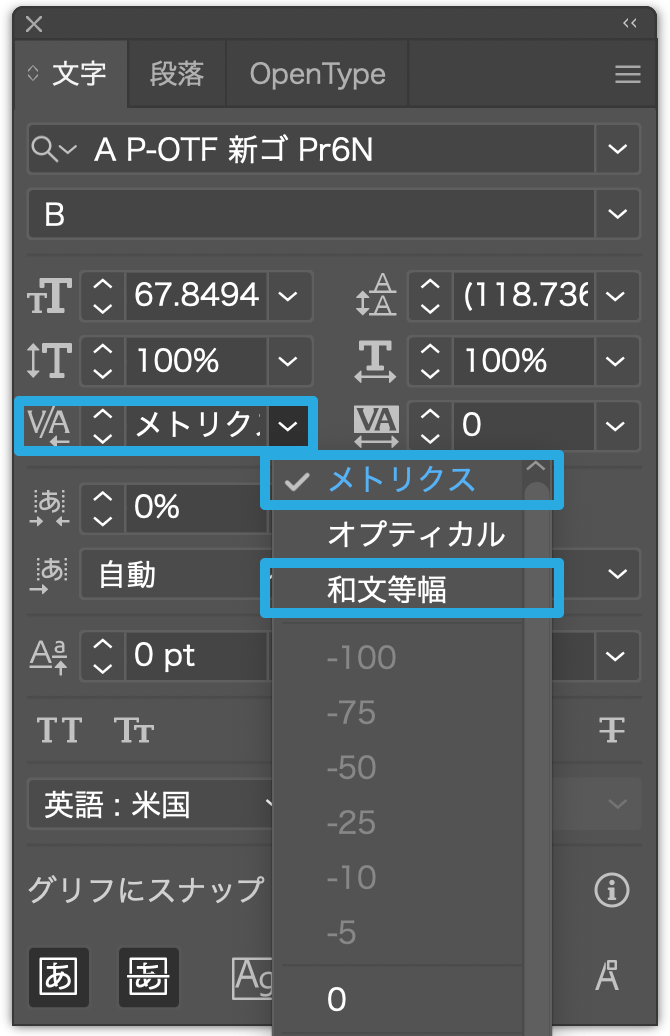Screen dimensions: 670x1036
Task: Click the leading icon
Action: click(x=376, y=295)
